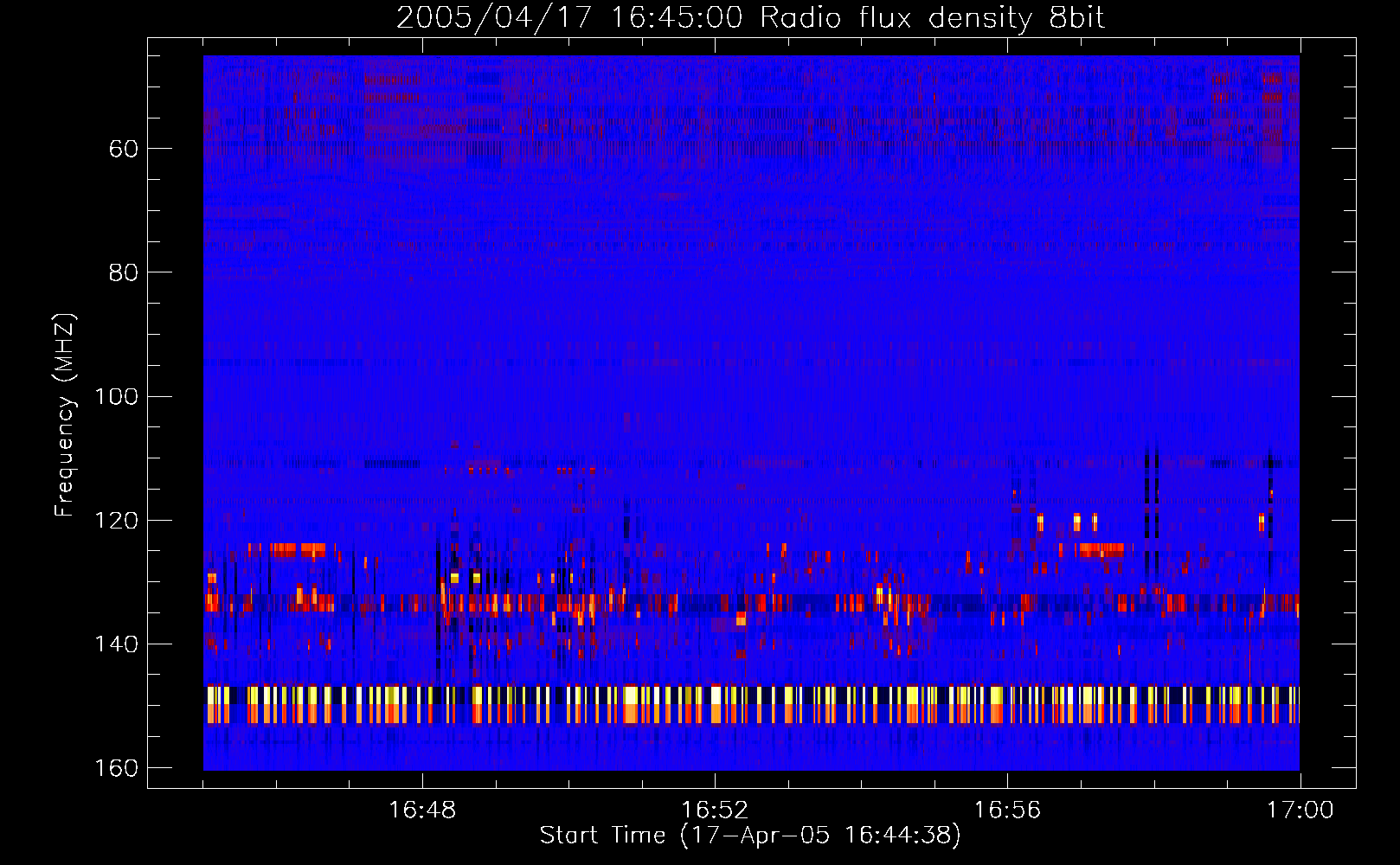Click the 16:48 time tick label

click(422, 811)
